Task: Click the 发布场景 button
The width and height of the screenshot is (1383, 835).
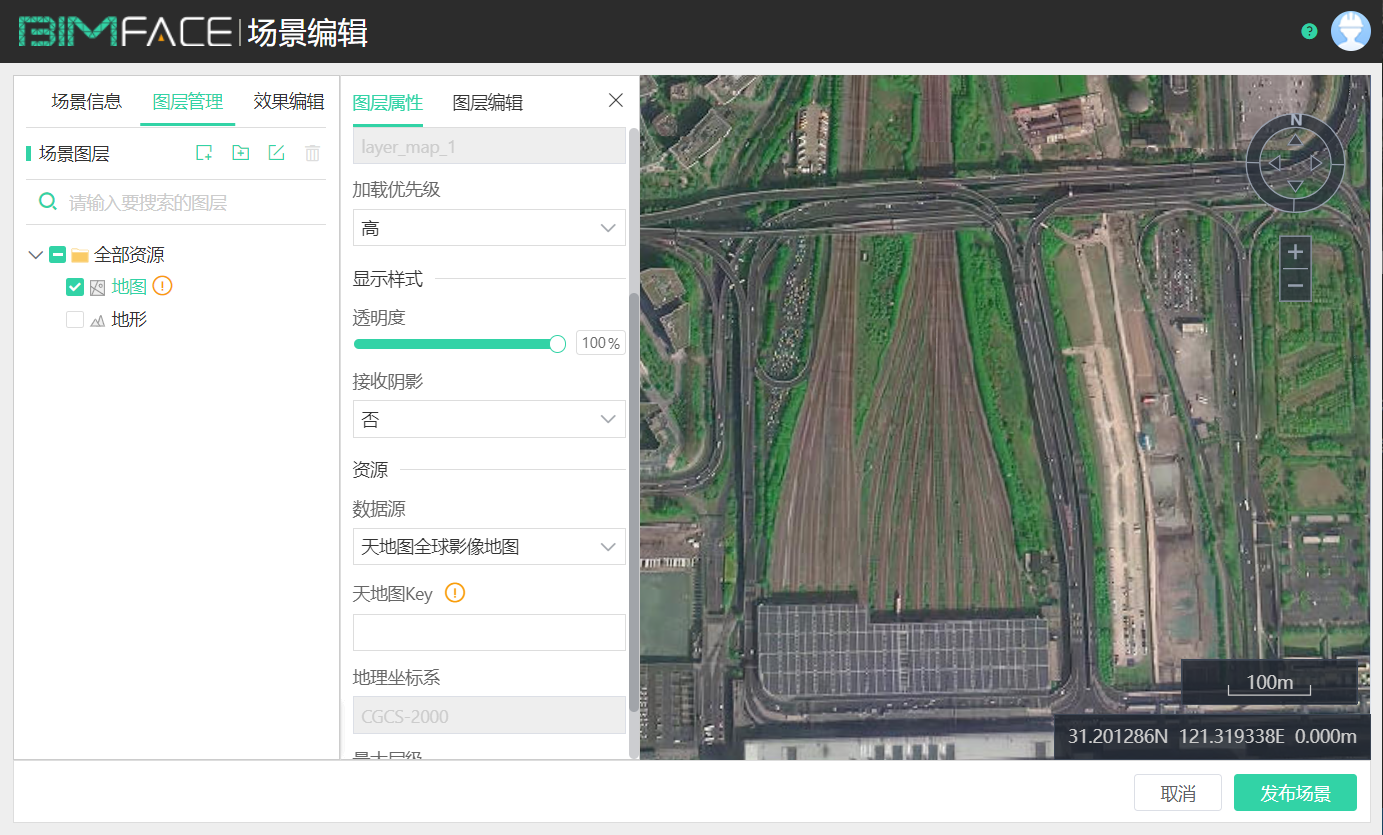Action: click(x=1295, y=792)
